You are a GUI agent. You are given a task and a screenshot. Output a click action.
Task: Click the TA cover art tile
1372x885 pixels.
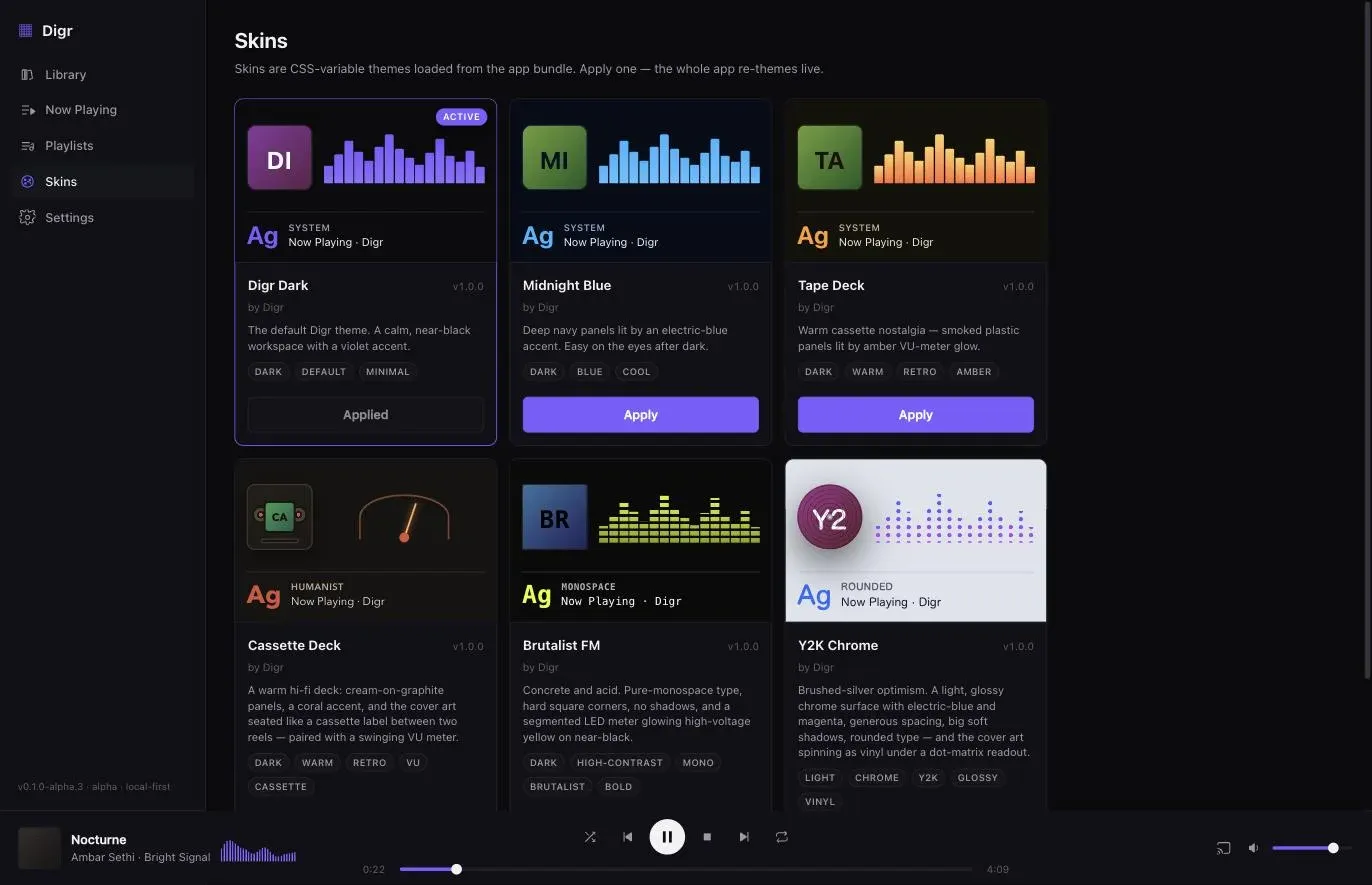click(829, 157)
